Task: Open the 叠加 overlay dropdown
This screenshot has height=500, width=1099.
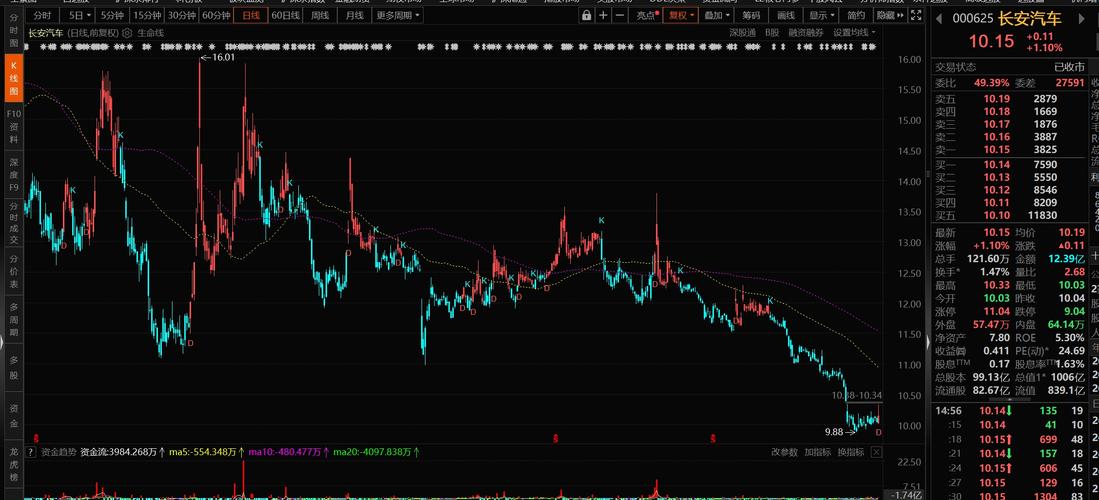Action: [718, 15]
